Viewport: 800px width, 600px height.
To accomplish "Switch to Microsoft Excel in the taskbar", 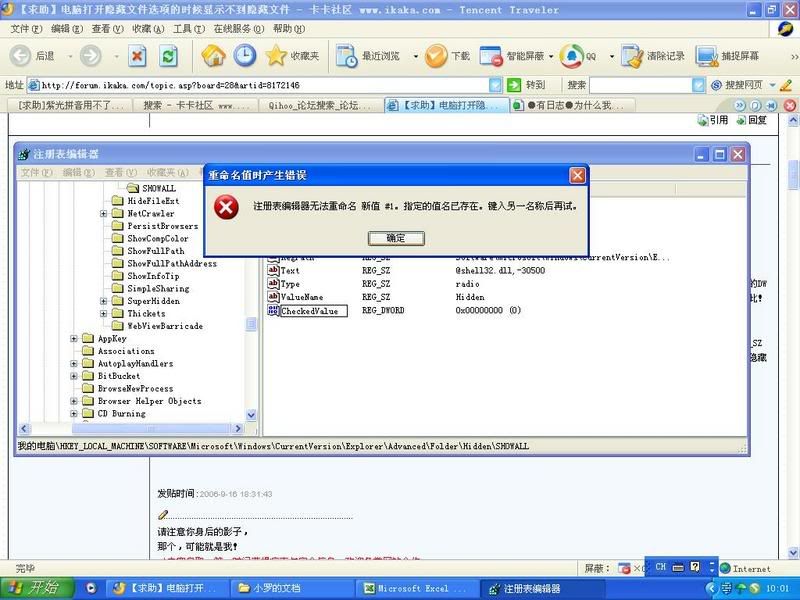I will tap(412, 589).
